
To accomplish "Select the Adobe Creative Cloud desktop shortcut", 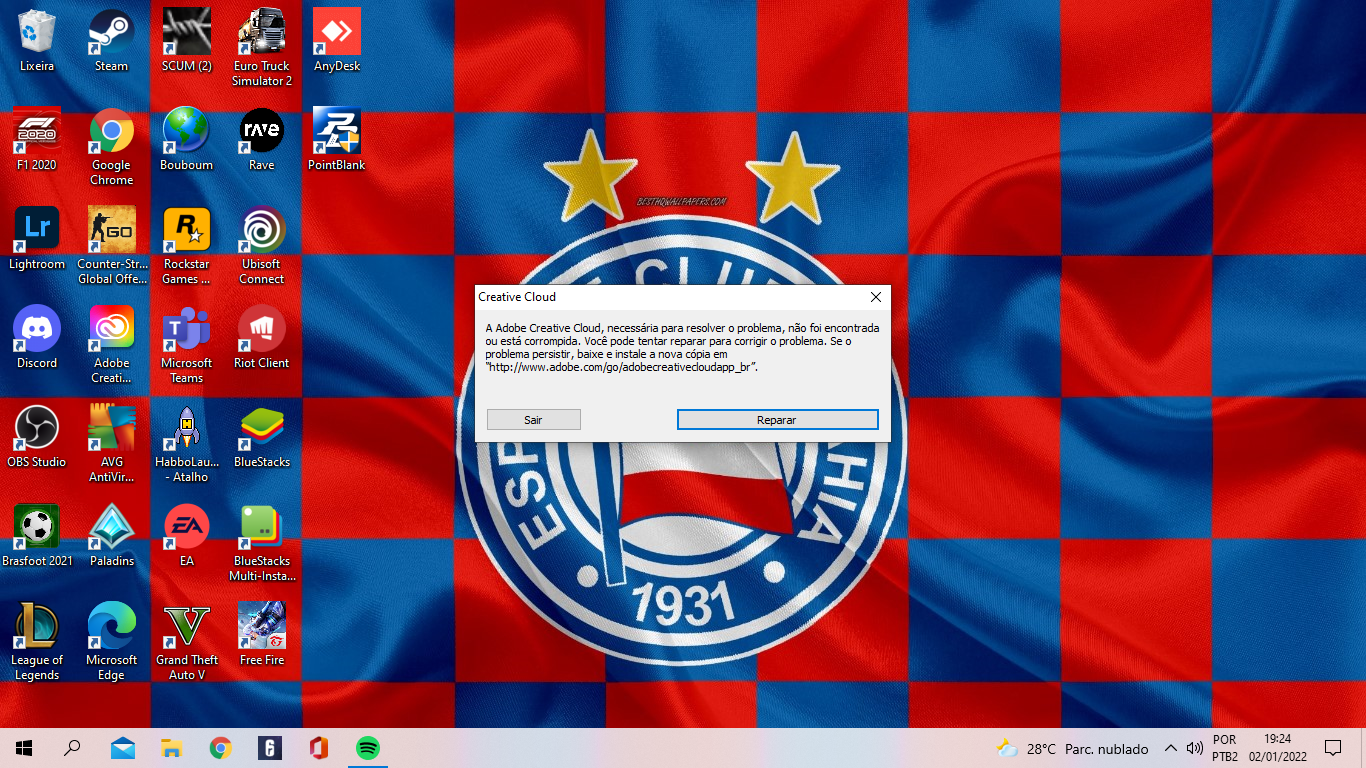I will pyautogui.click(x=111, y=345).
